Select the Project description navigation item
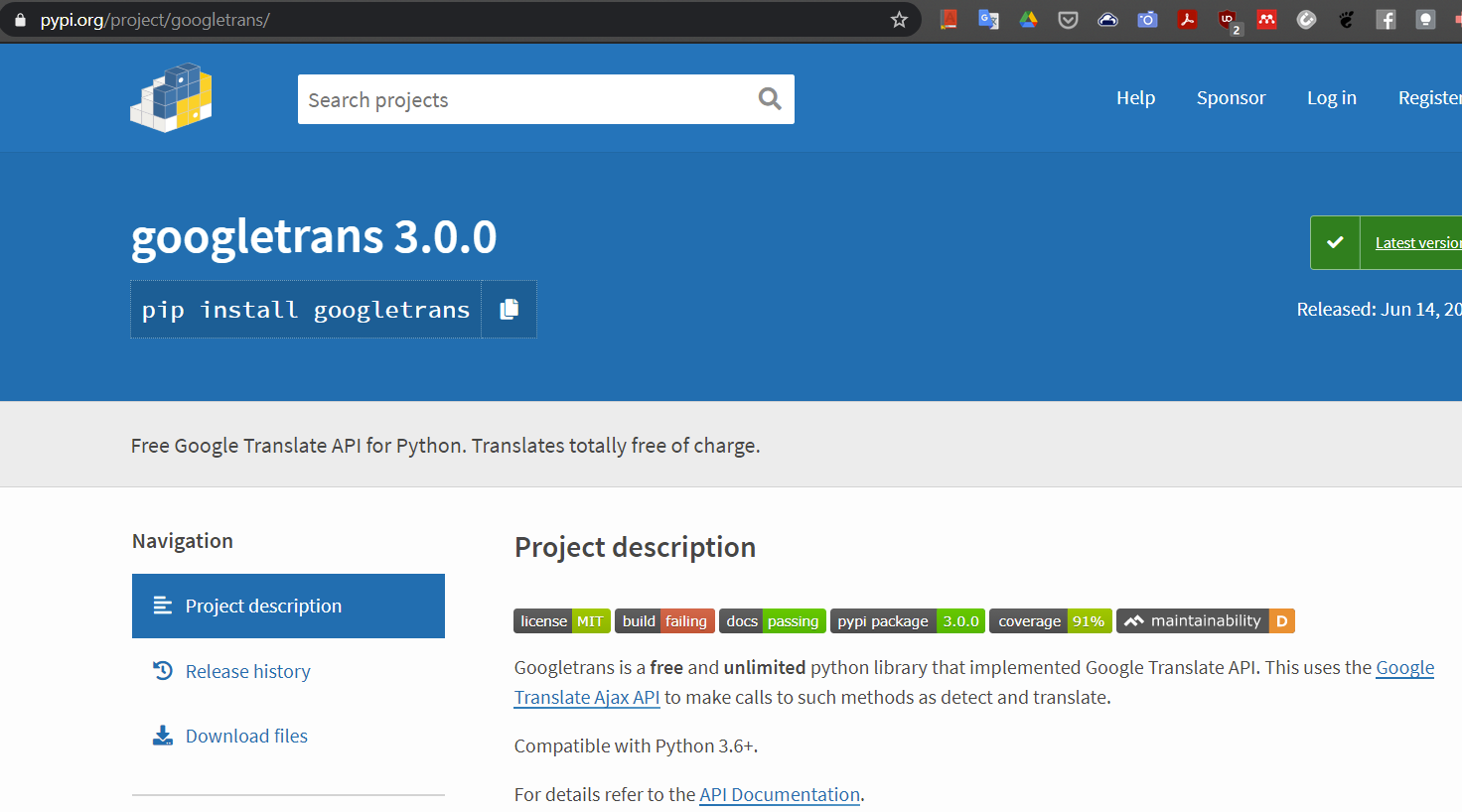Image resolution: width=1462 pixels, height=812 pixels. coord(263,606)
